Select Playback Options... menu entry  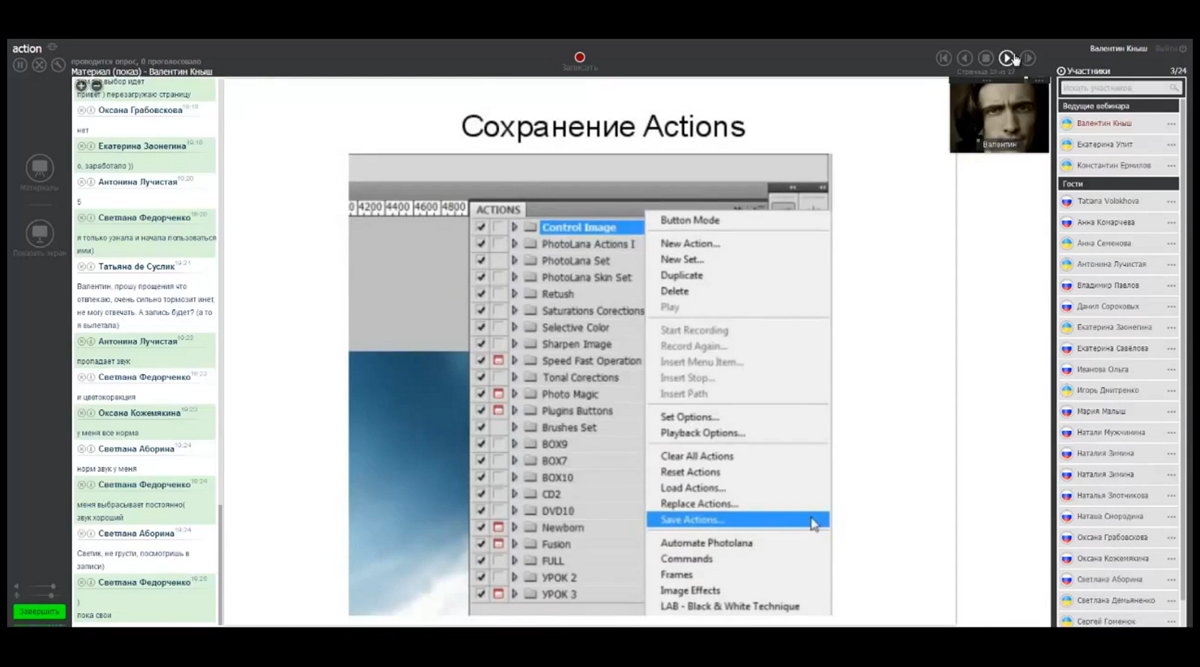(x=703, y=433)
